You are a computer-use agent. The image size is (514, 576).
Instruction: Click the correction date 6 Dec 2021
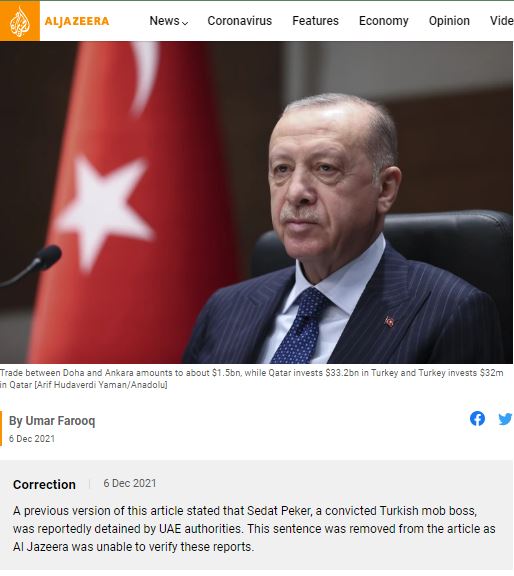tap(130, 483)
